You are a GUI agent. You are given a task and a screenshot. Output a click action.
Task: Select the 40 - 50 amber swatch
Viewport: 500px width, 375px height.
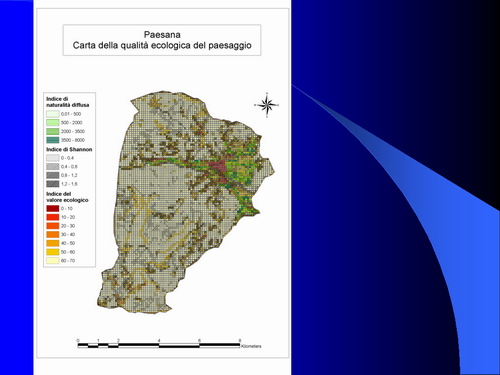click(x=53, y=243)
